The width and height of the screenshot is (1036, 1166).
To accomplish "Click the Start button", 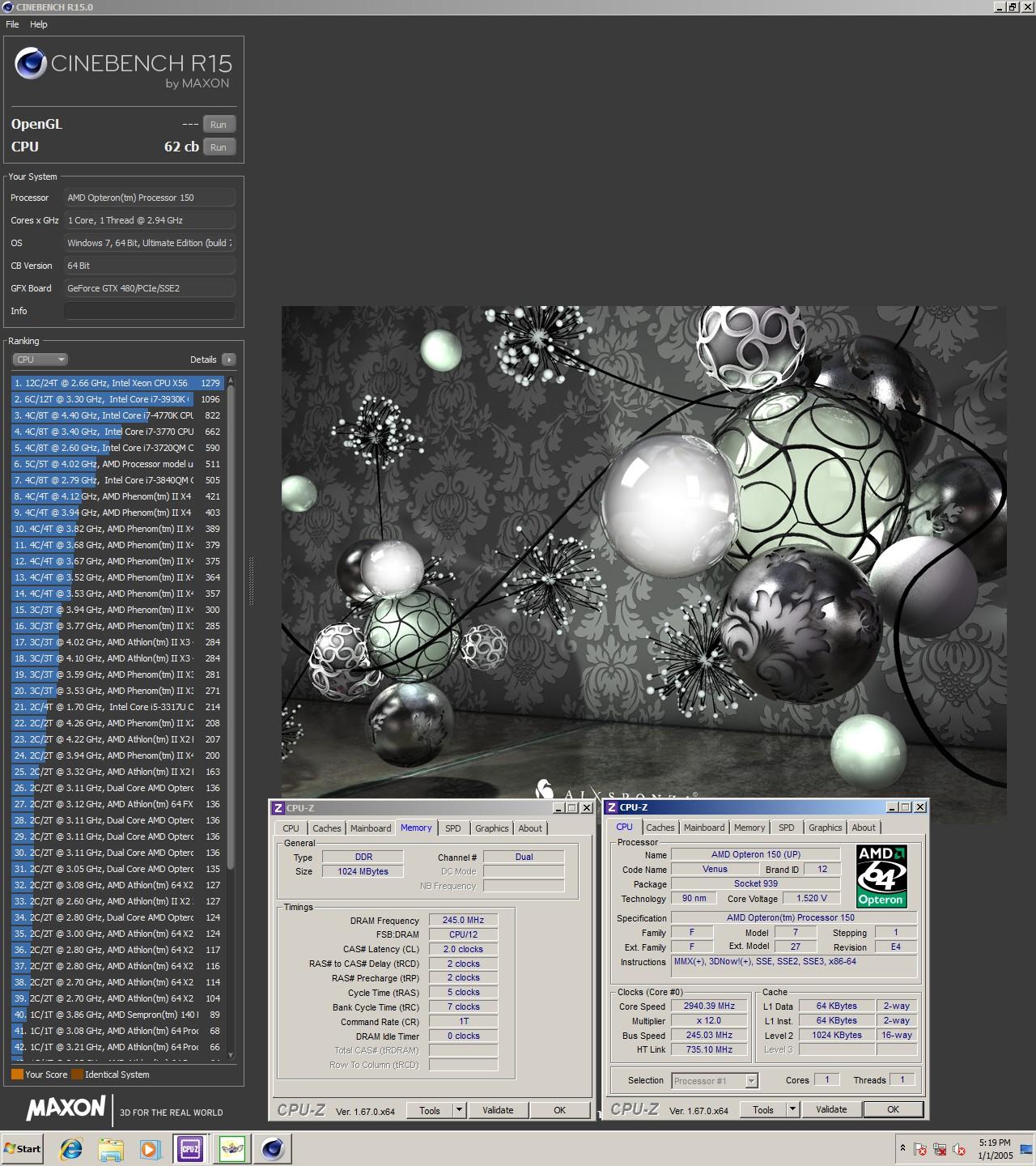I will pyautogui.click(x=23, y=1148).
